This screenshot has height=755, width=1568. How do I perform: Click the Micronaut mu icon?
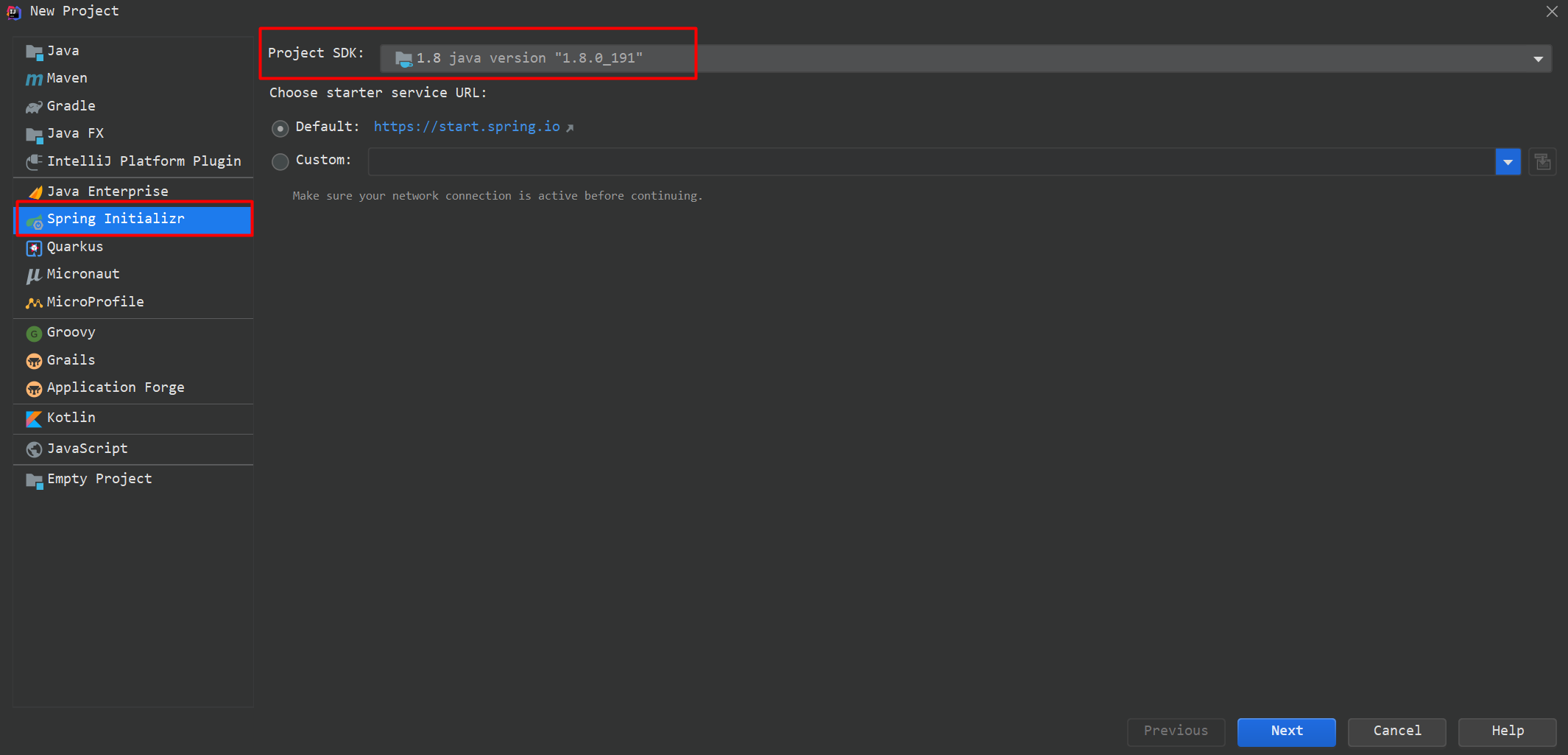34,275
